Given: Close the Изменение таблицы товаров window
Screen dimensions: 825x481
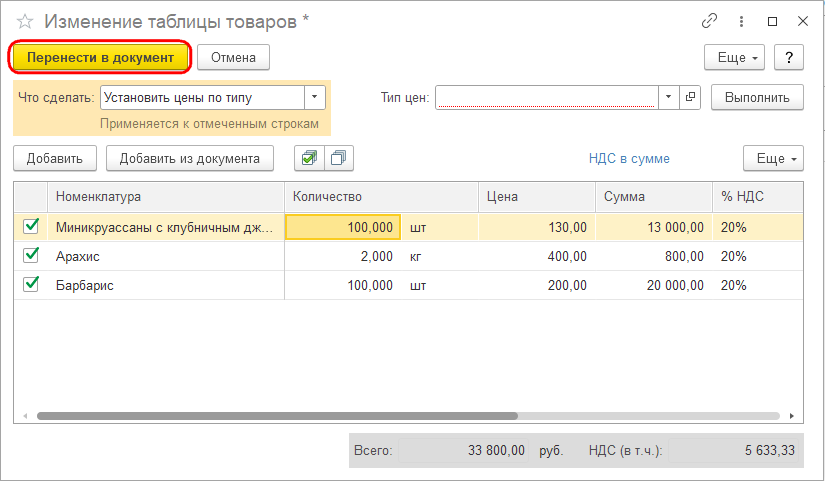Looking at the screenshot, I should click(x=803, y=21).
